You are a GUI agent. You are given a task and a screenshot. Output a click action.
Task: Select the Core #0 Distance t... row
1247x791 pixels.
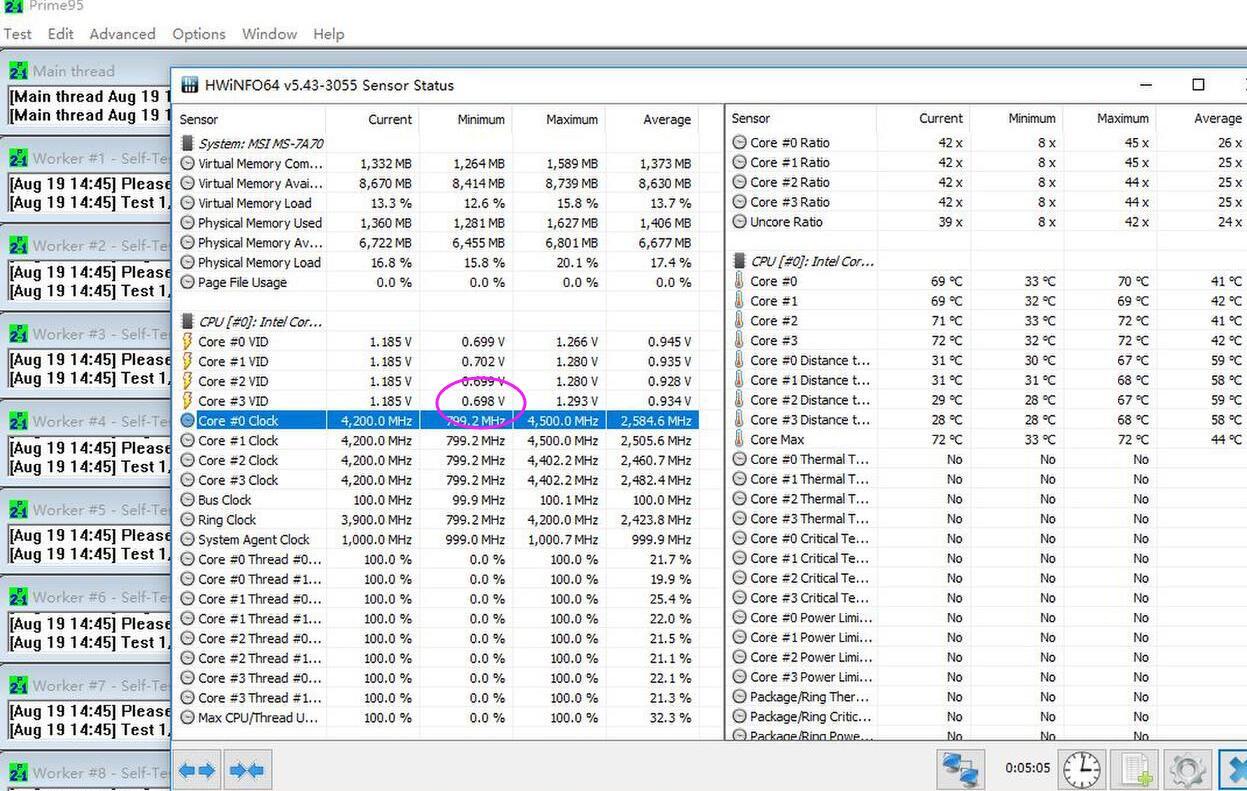[987, 361]
